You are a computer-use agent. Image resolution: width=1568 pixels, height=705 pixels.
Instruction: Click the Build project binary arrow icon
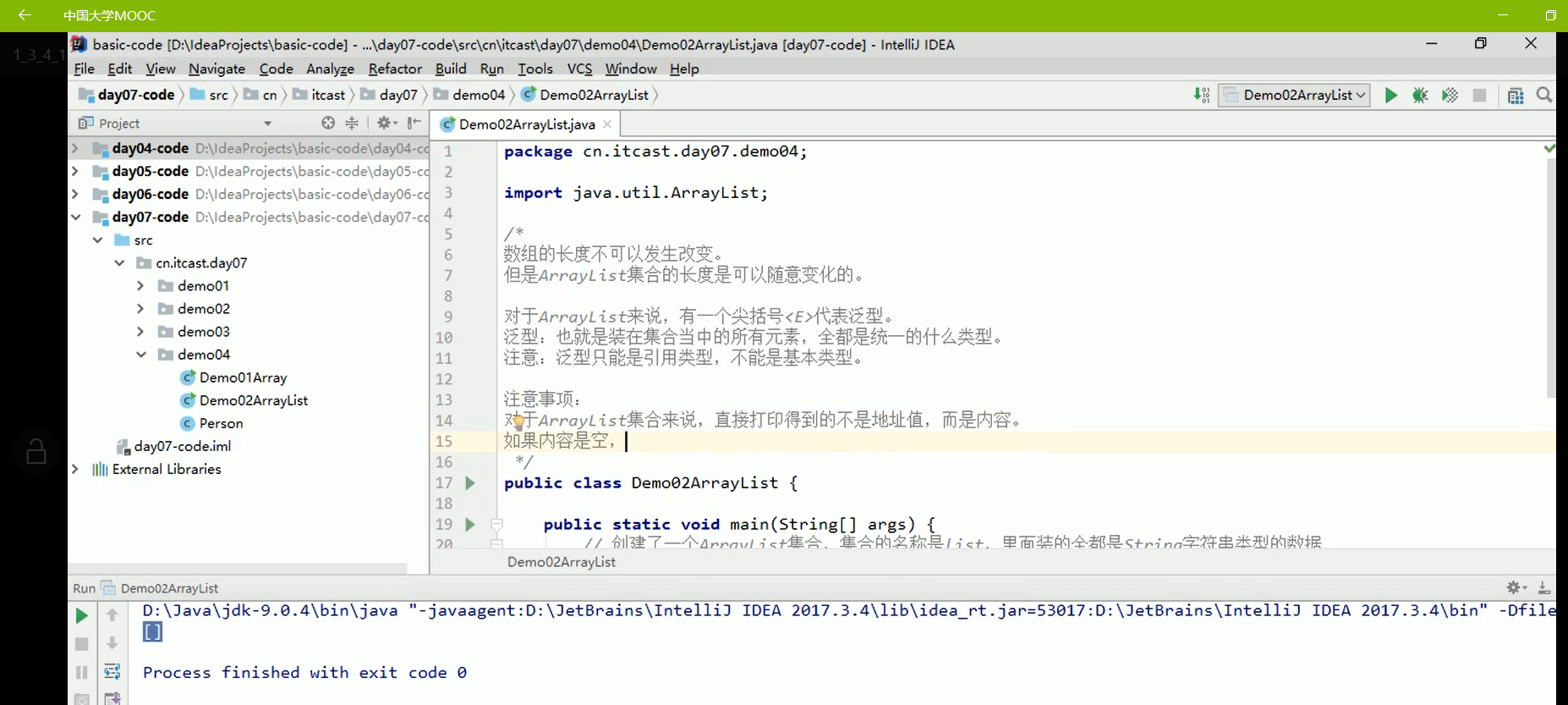[1201, 96]
